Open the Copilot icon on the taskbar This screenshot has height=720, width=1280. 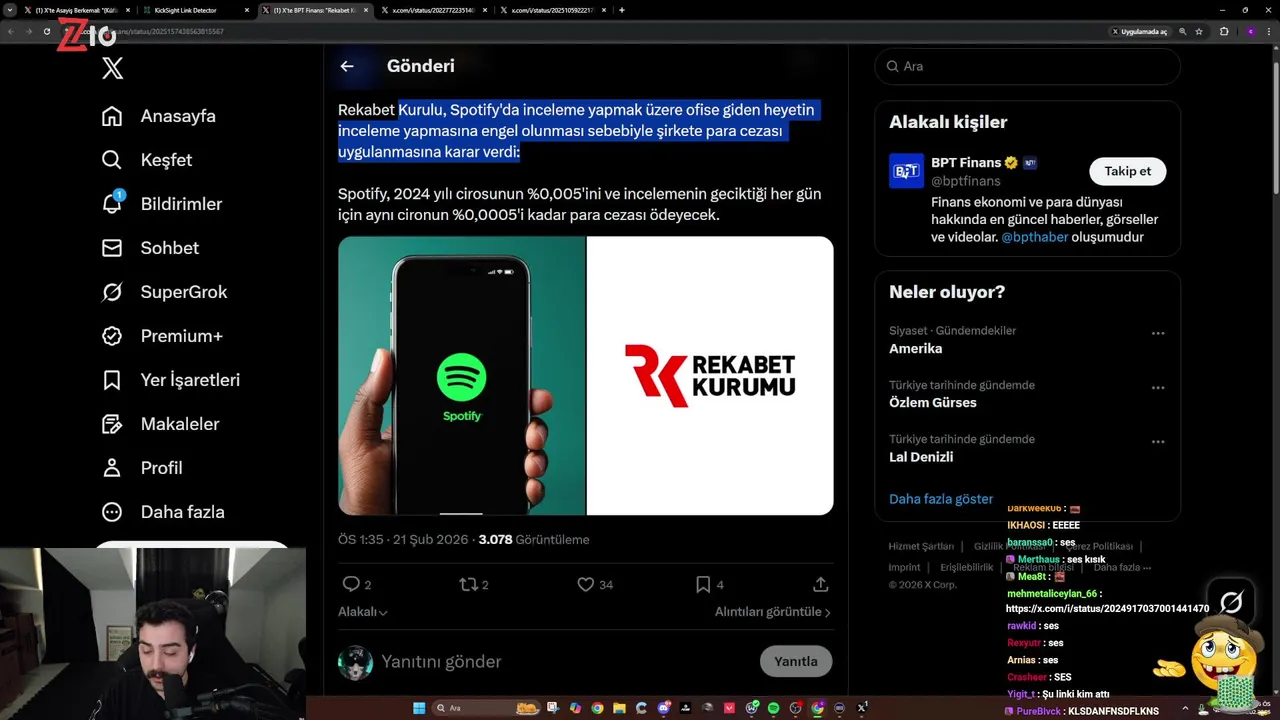tap(575, 708)
